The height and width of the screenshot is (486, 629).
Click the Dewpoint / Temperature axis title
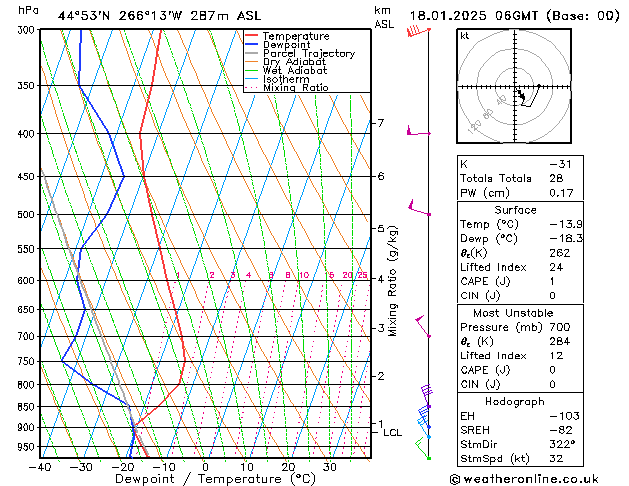coord(215,479)
